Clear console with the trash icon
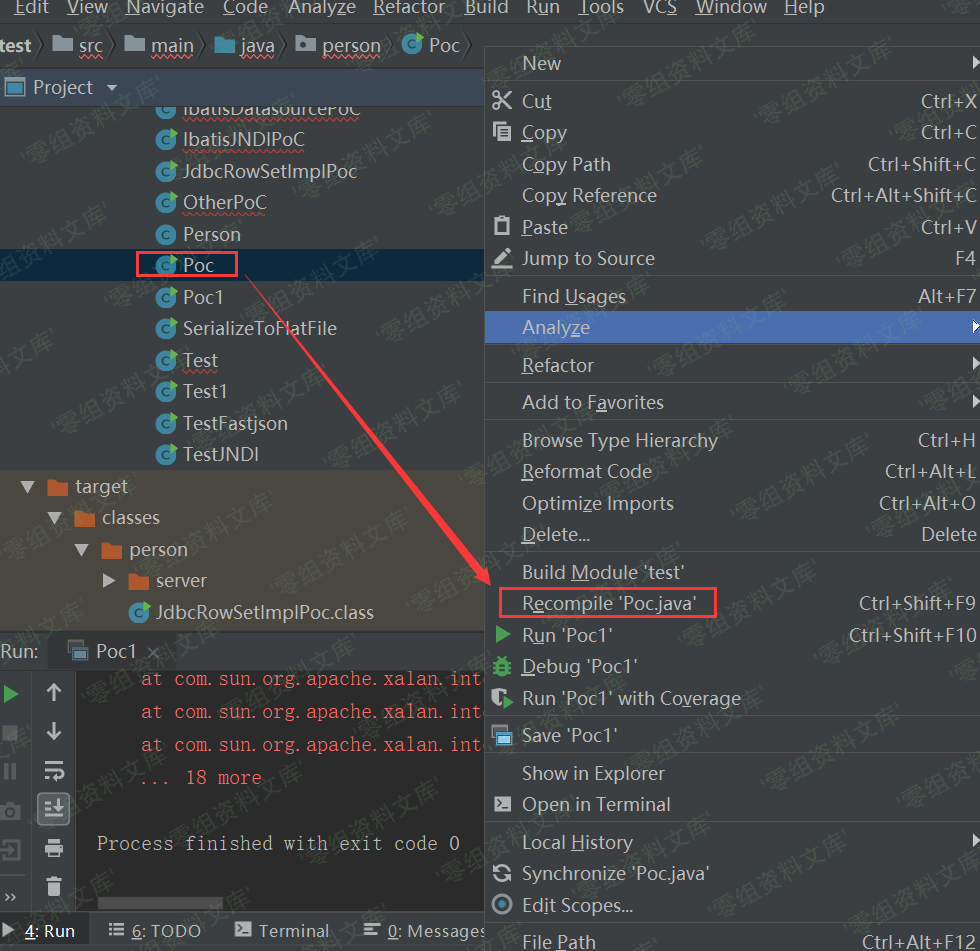 54,886
